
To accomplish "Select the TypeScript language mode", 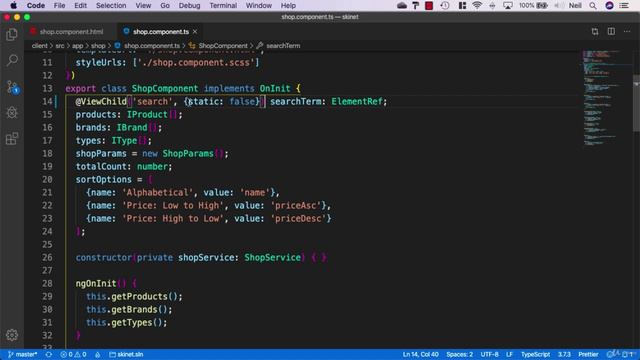I will pos(536,354).
